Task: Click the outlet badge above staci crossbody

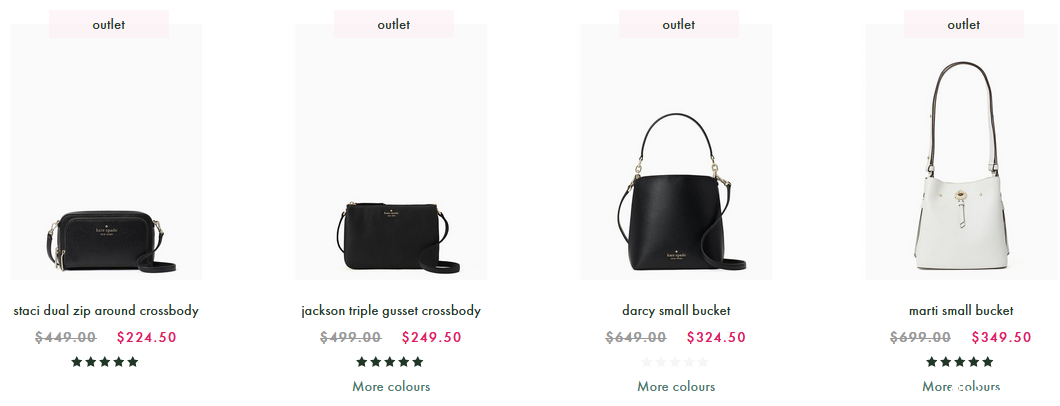Action: [109, 24]
